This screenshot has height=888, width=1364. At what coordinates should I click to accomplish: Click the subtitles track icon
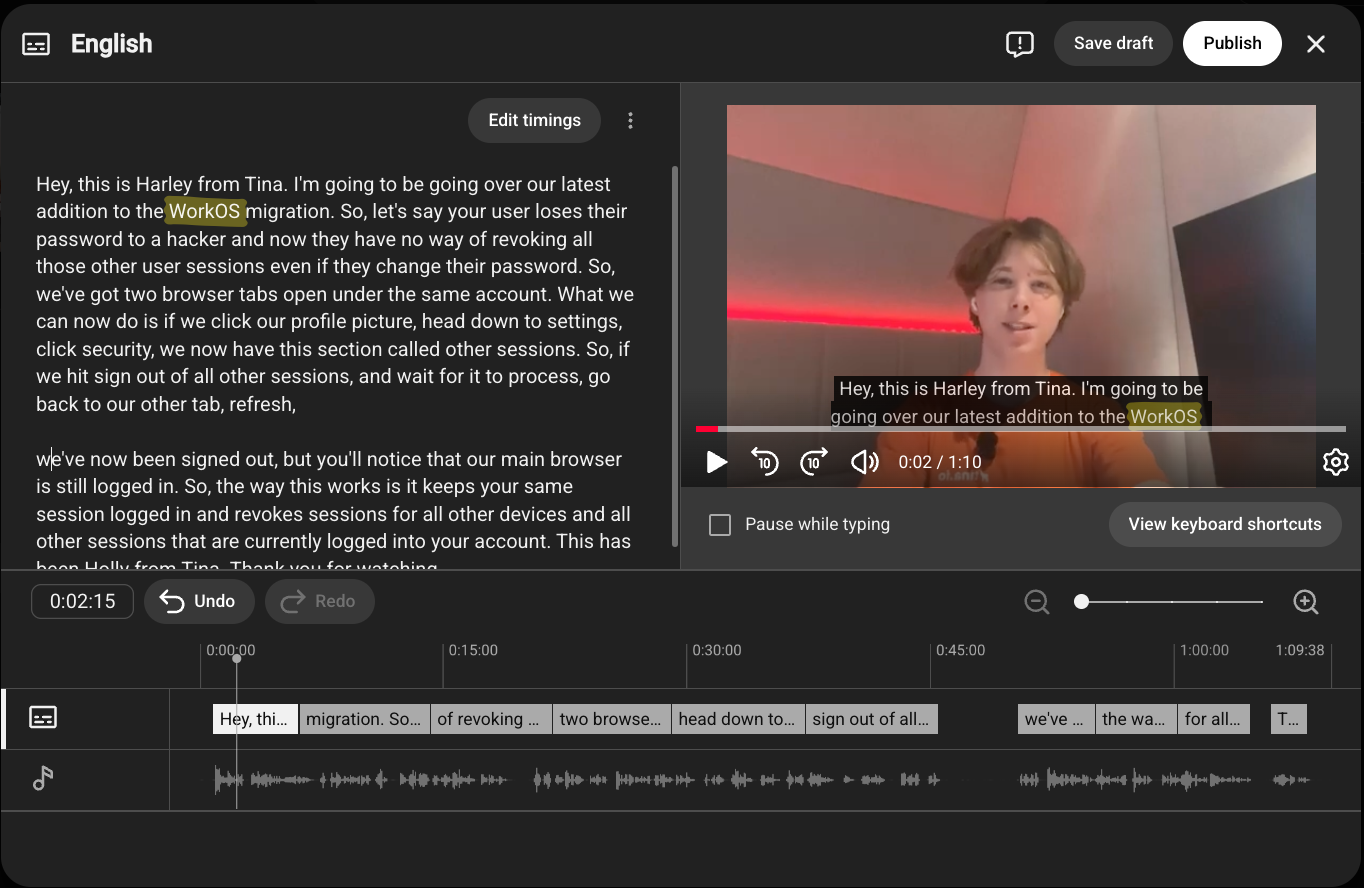pos(43,718)
